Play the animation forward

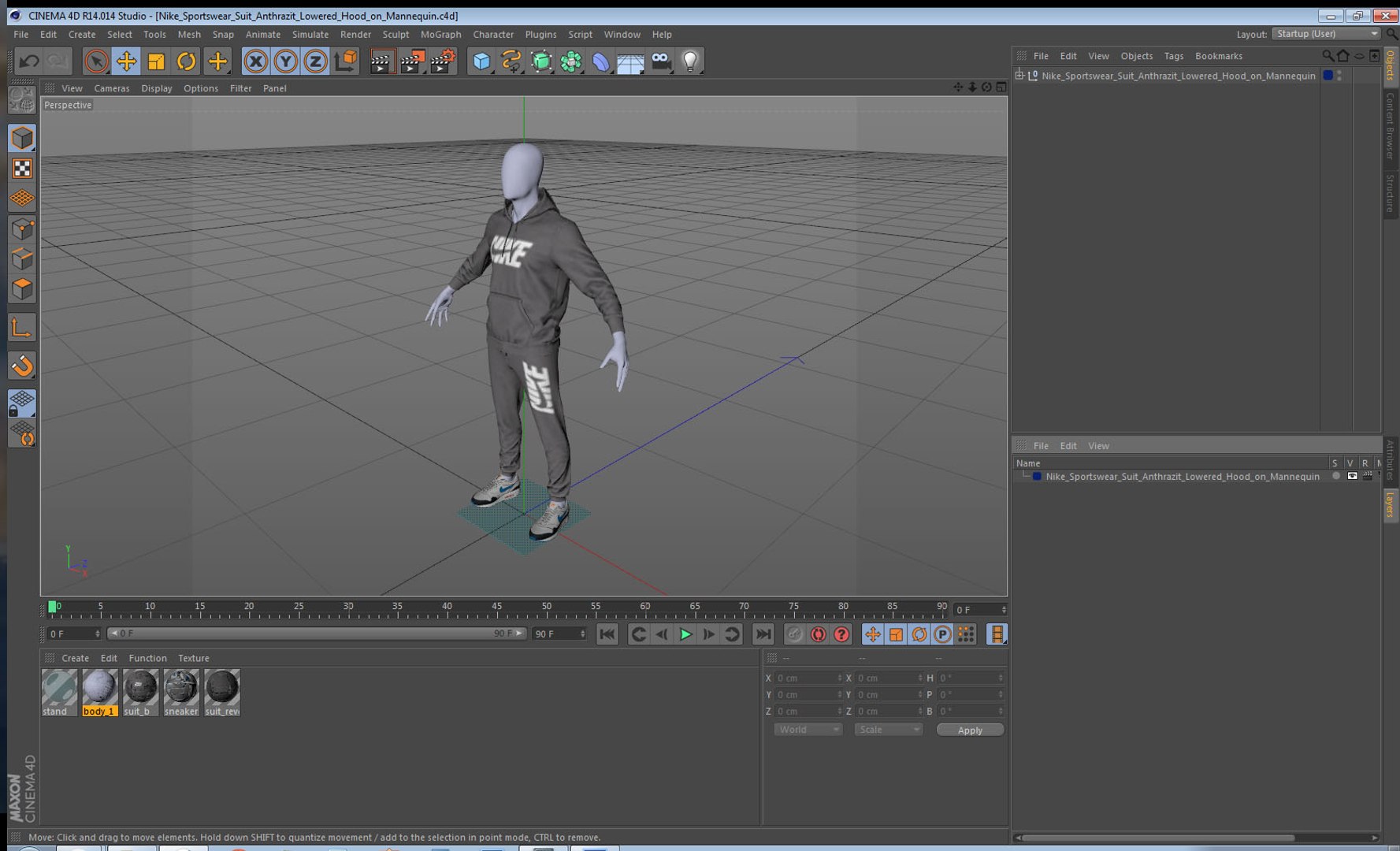pyautogui.click(x=685, y=634)
